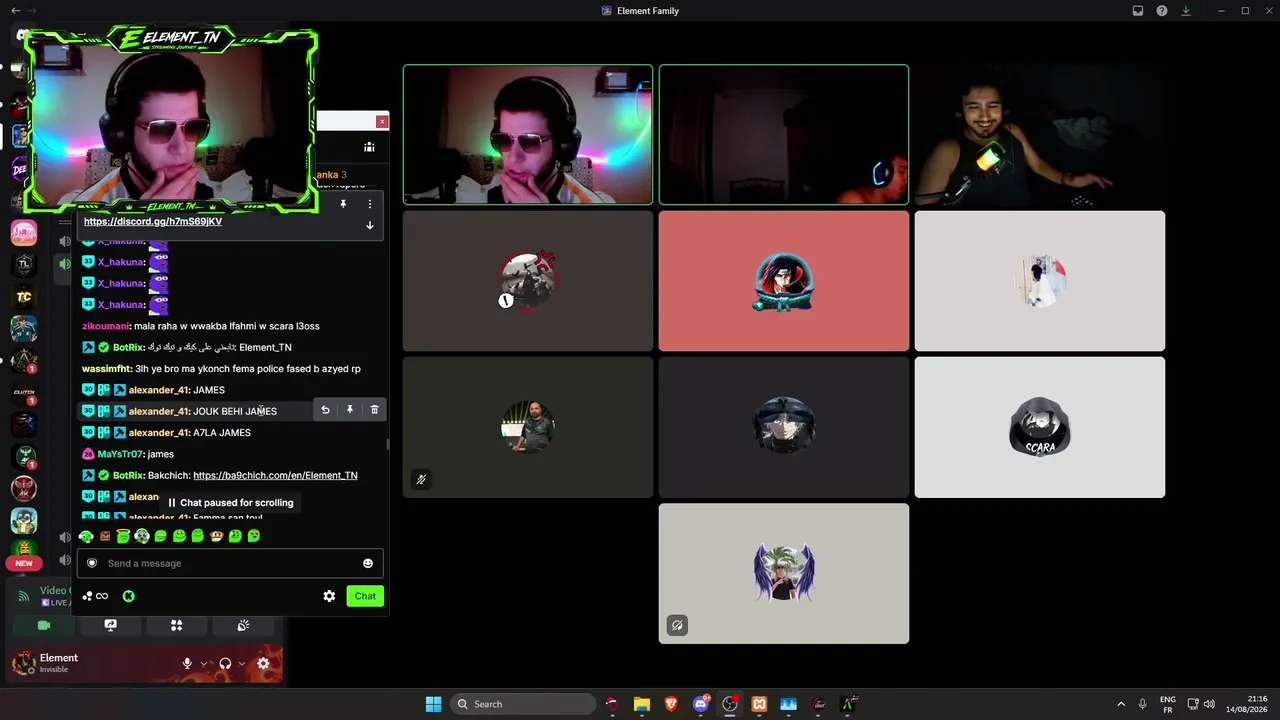
Task: Select the SCARA participant tile
Action: [1040, 427]
